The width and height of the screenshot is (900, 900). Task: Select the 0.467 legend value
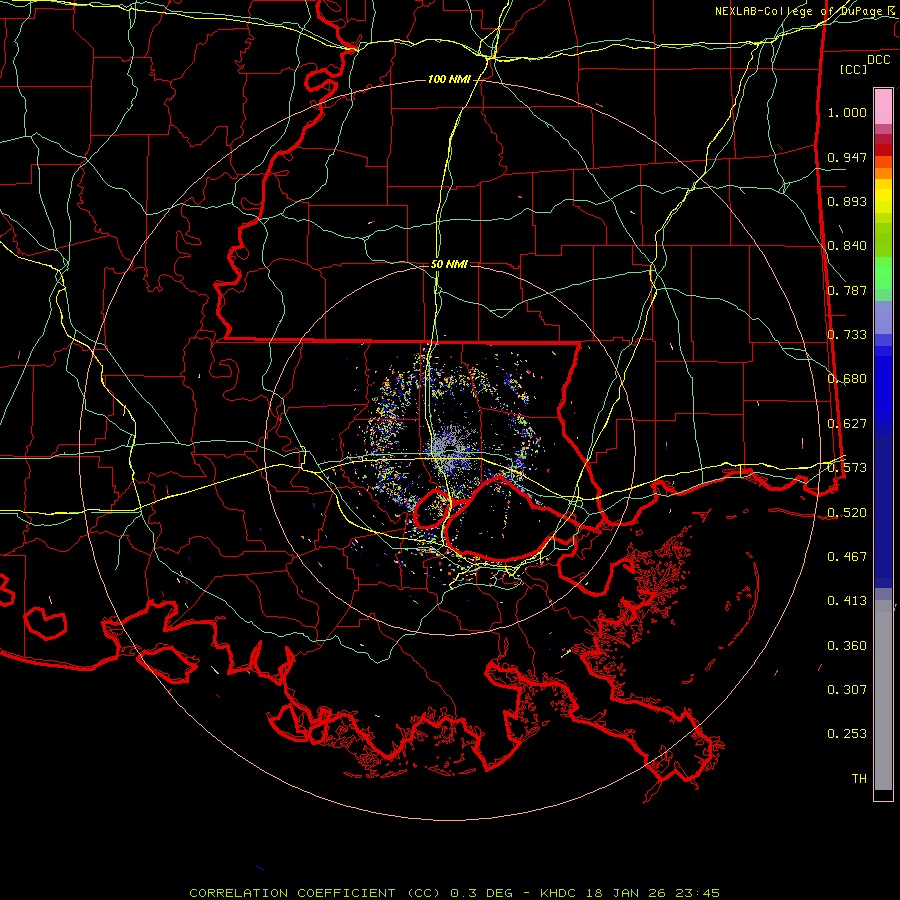coord(847,557)
